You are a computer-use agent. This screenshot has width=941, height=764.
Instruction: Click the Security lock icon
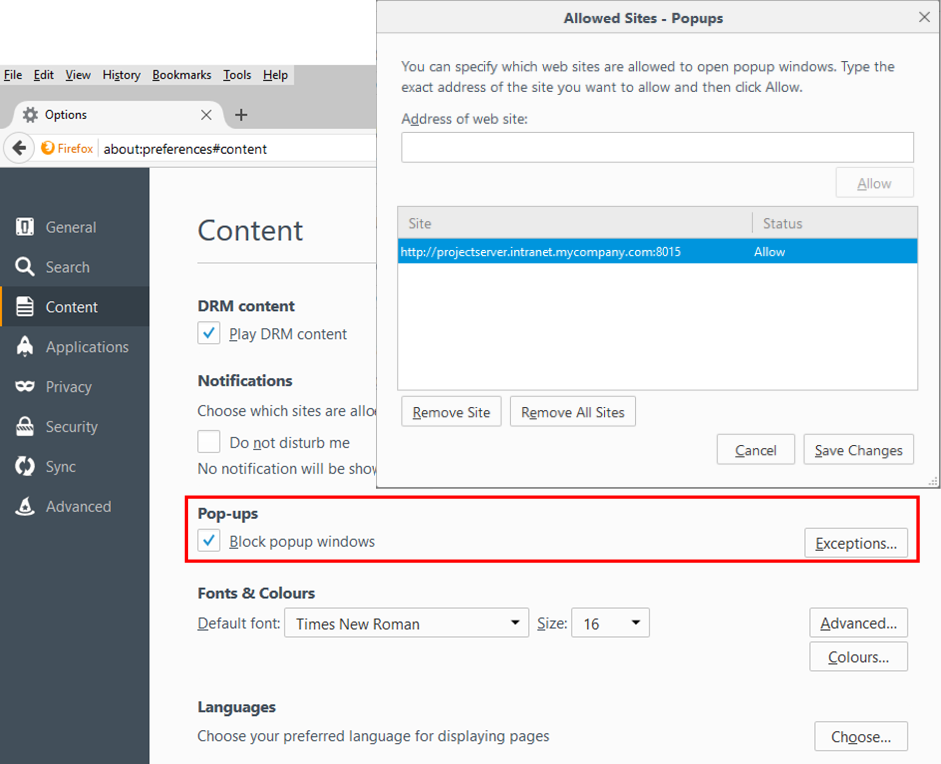25,427
